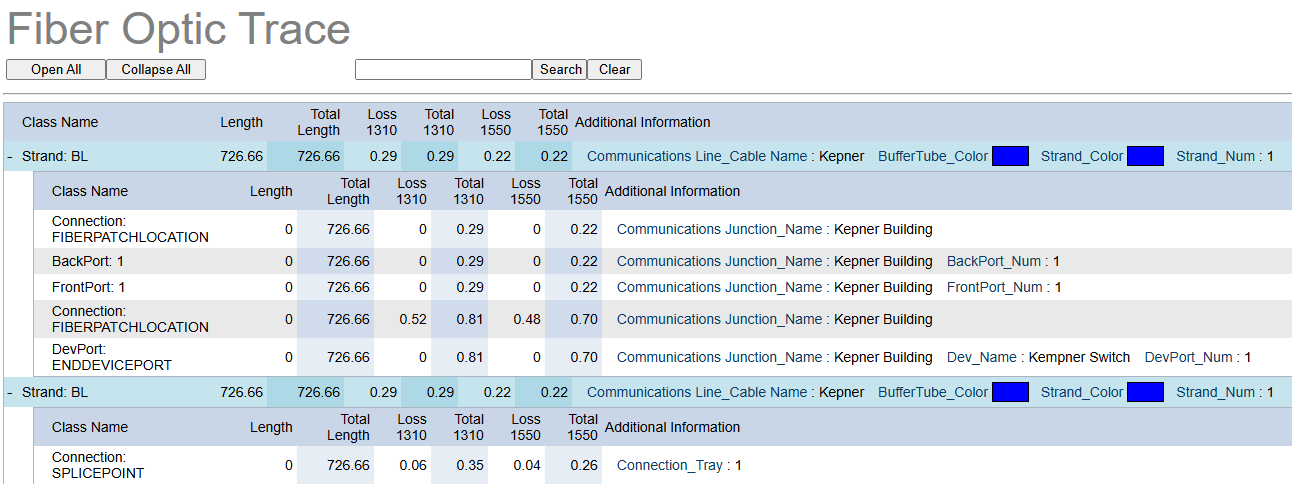Click the top-level Total Length header
Screen dimensions: 1292x484
click(319, 122)
